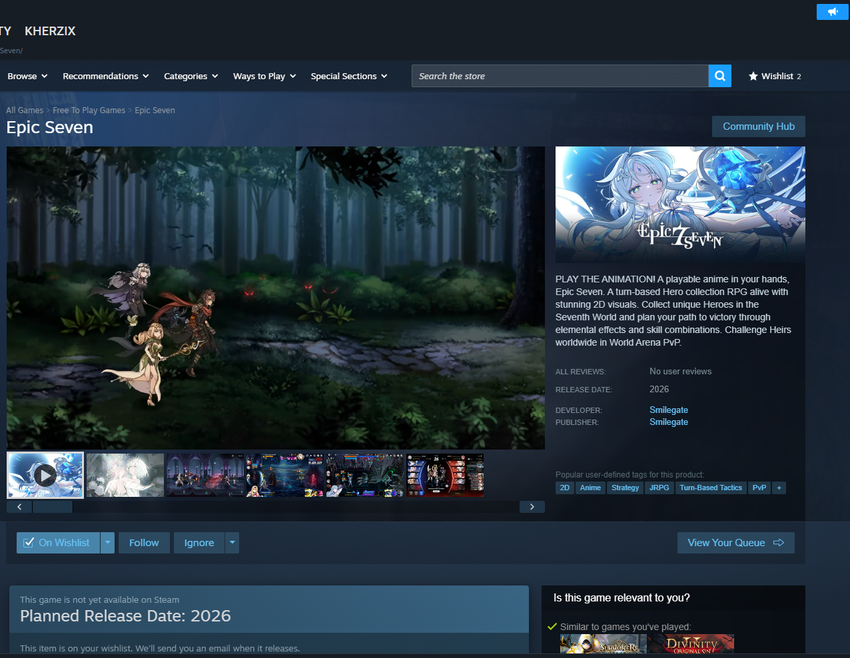Select the fifth battle screenshot thumbnail
The width and height of the screenshot is (850, 658).
tap(365, 475)
